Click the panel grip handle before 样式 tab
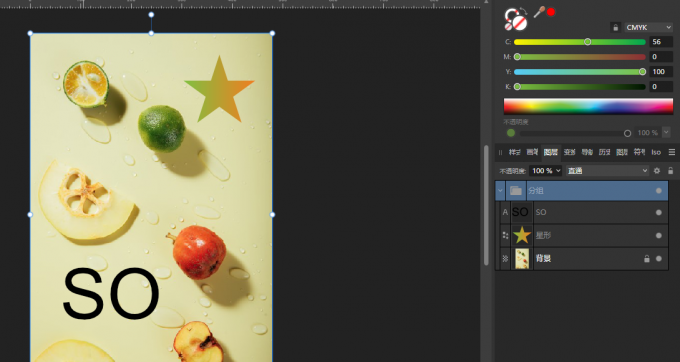 pos(500,152)
